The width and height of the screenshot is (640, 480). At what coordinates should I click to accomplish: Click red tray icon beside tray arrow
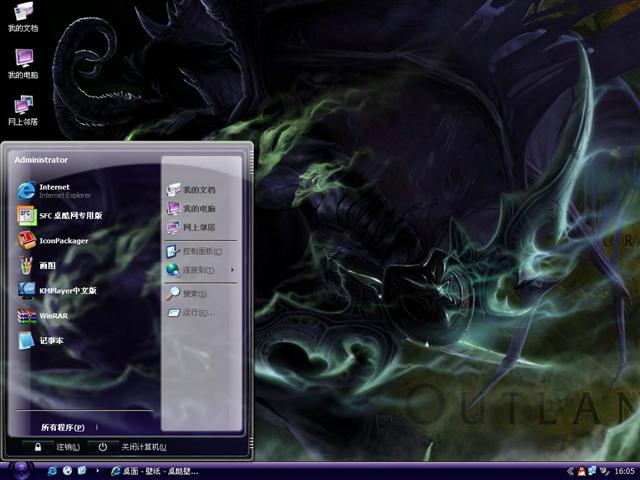(581, 471)
